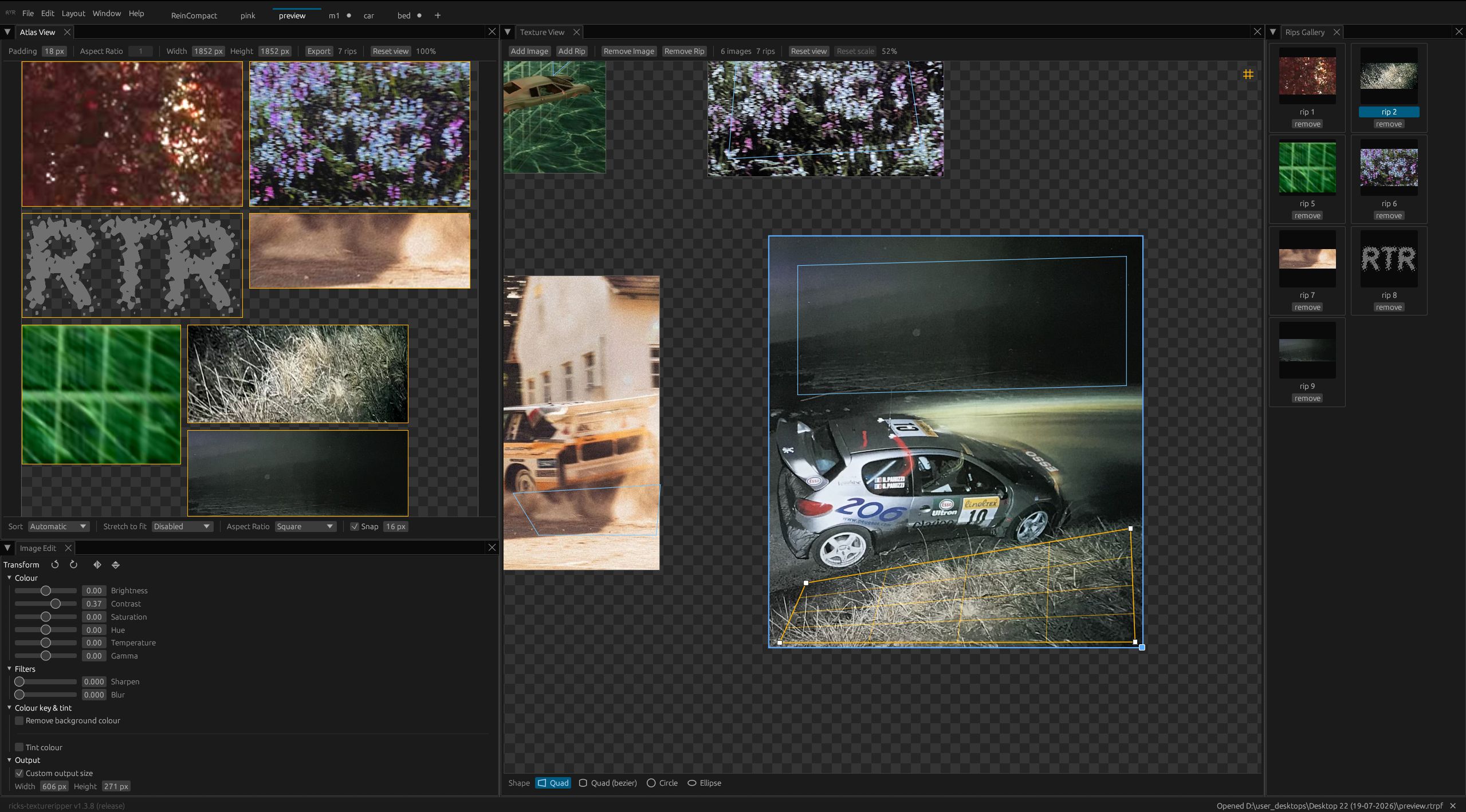The width and height of the screenshot is (1466, 812).
Task: Click the Add Rip button
Action: coord(572,51)
